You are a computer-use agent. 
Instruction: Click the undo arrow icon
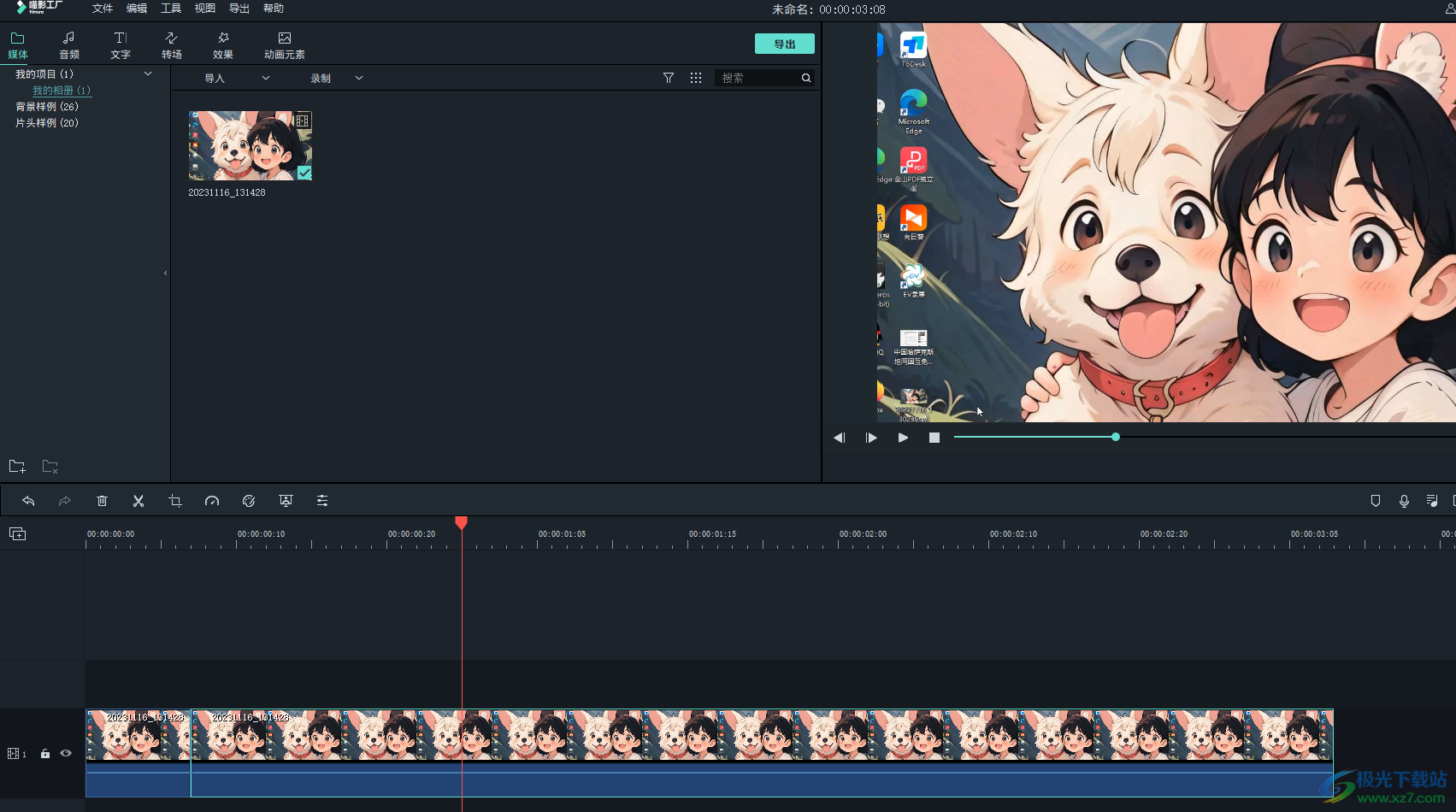tap(28, 501)
